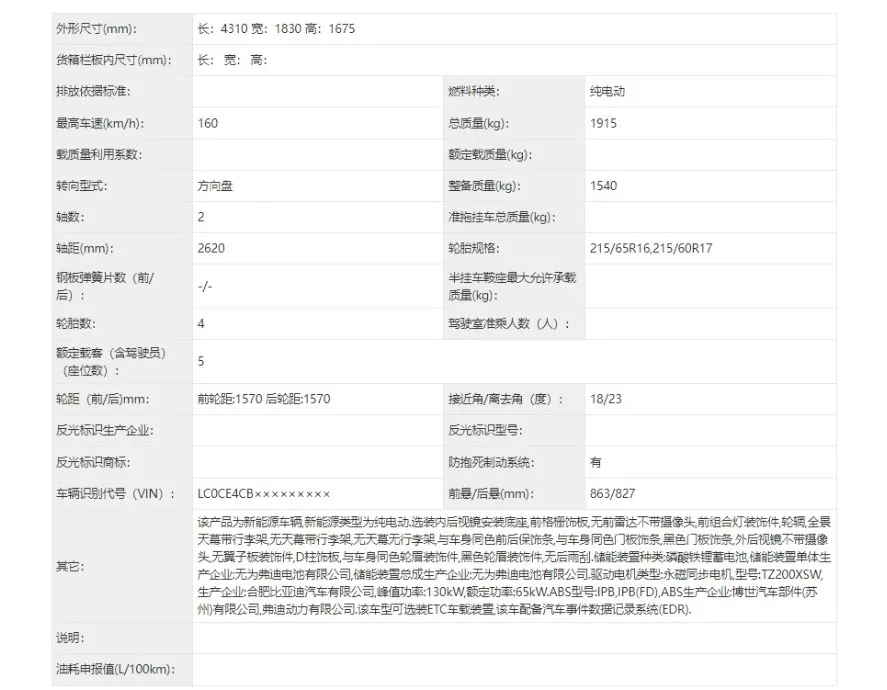Select the angle value 18/23
This screenshot has width=887, height=690.
click(605, 399)
